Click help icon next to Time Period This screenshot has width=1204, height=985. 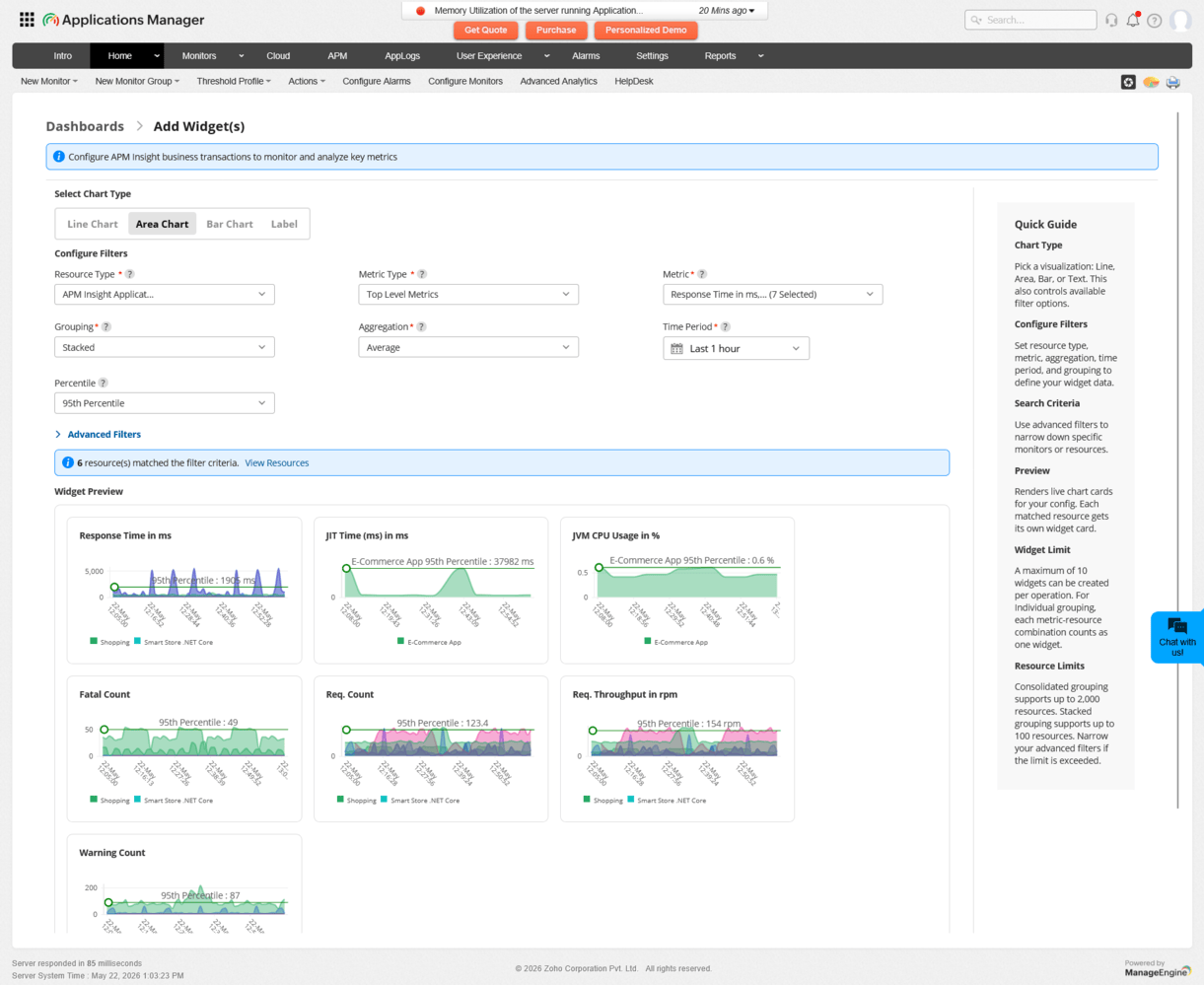tap(725, 326)
